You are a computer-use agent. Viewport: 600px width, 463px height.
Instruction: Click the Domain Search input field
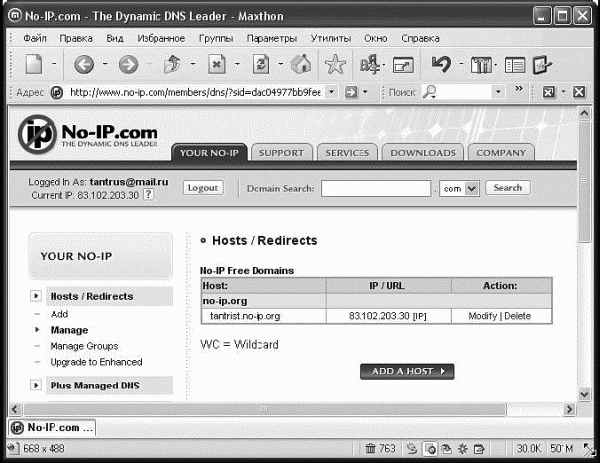tap(376, 189)
